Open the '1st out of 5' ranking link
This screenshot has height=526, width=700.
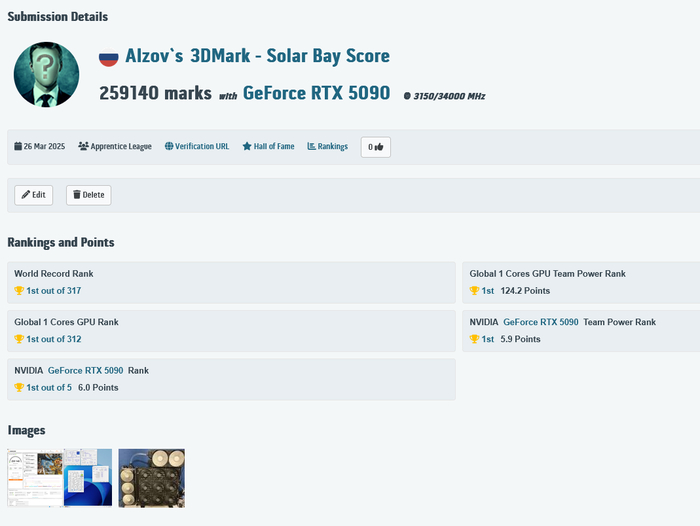click(x=49, y=387)
